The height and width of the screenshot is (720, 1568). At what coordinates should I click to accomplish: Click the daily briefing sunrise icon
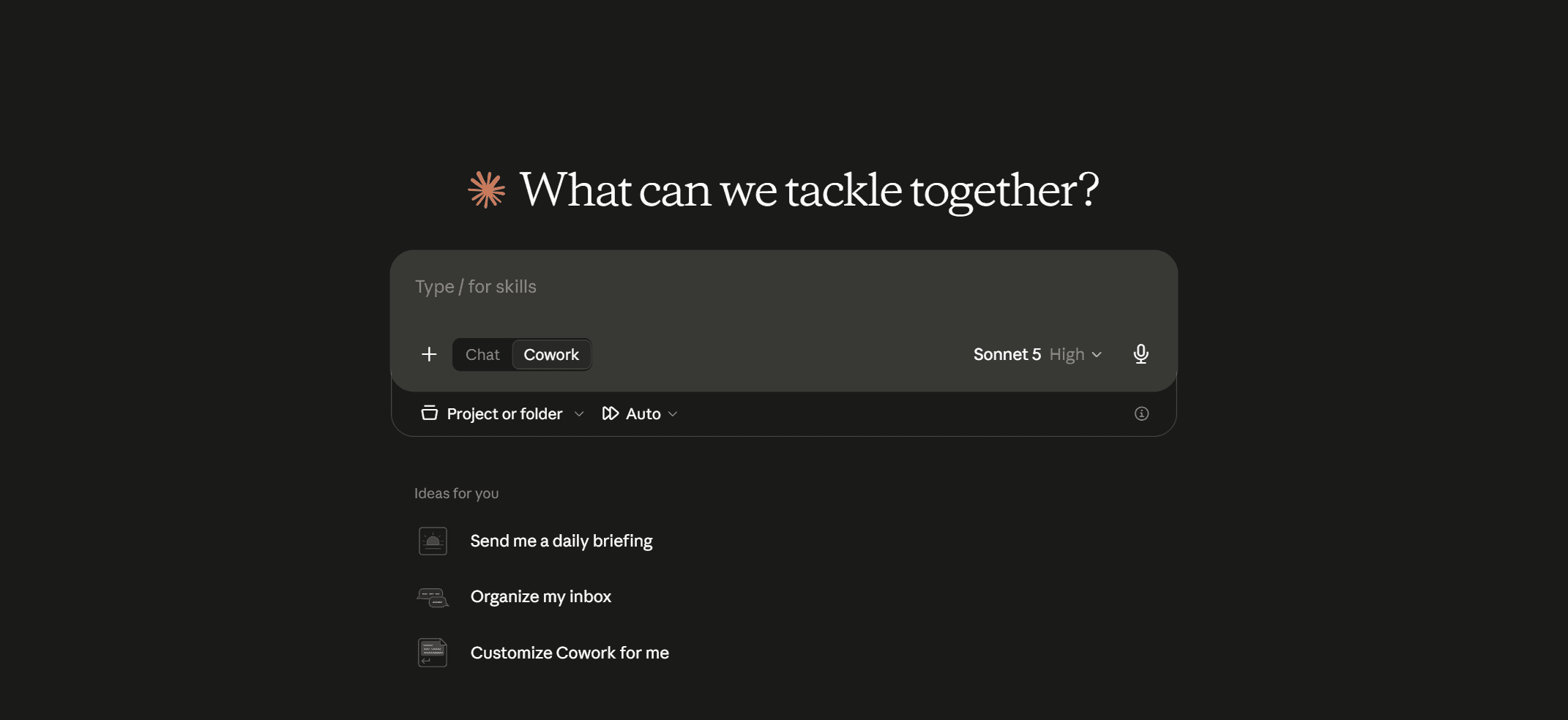(433, 541)
